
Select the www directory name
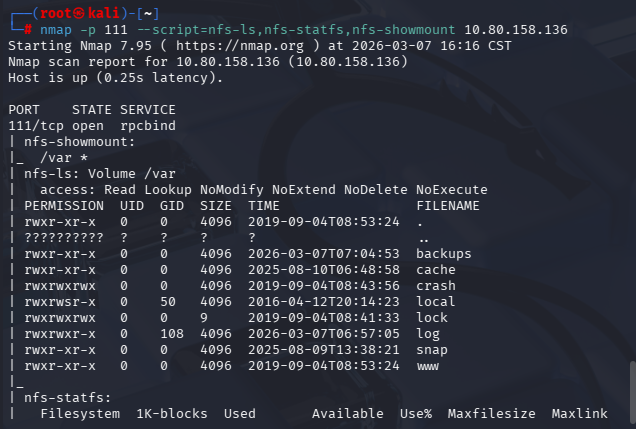coord(428,366)
